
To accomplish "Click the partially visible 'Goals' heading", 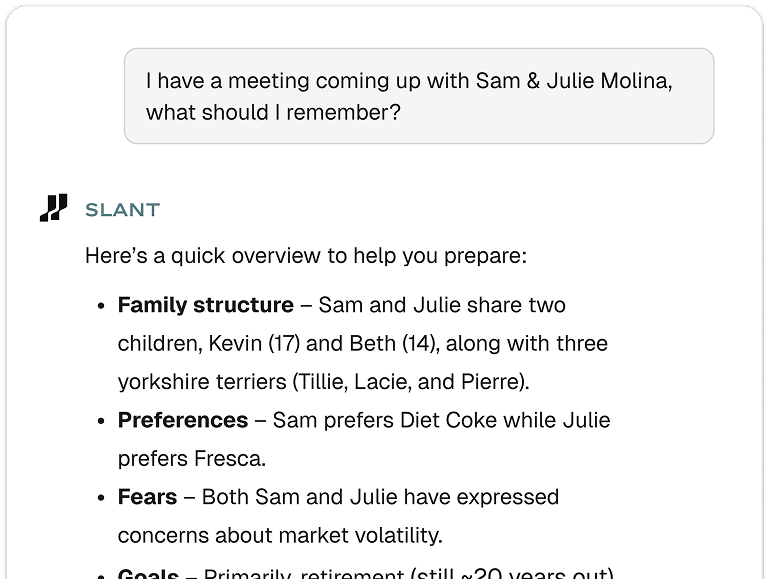I will tap(148, 573).
